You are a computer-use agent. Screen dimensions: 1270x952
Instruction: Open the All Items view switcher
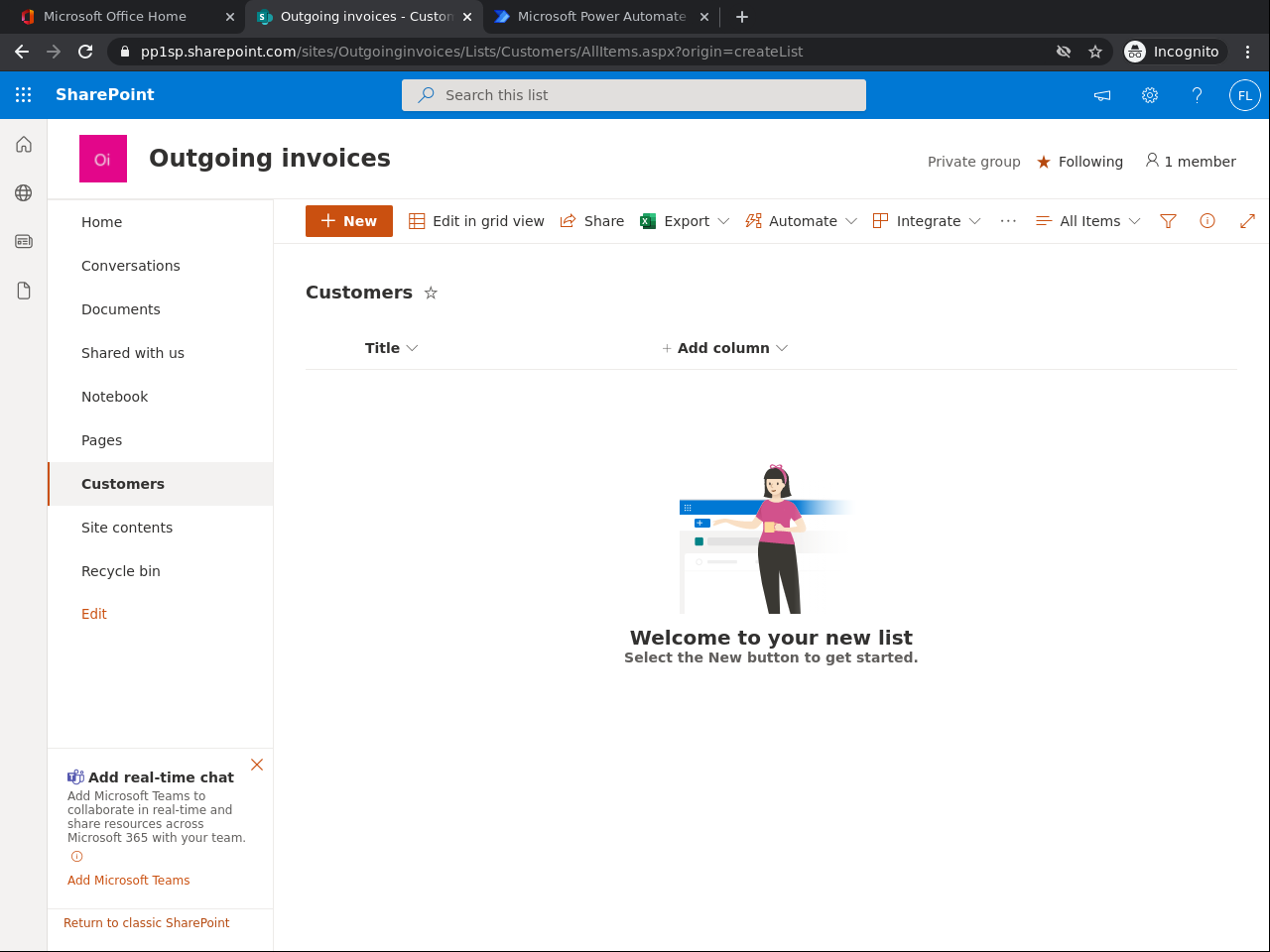(1087, 221)
